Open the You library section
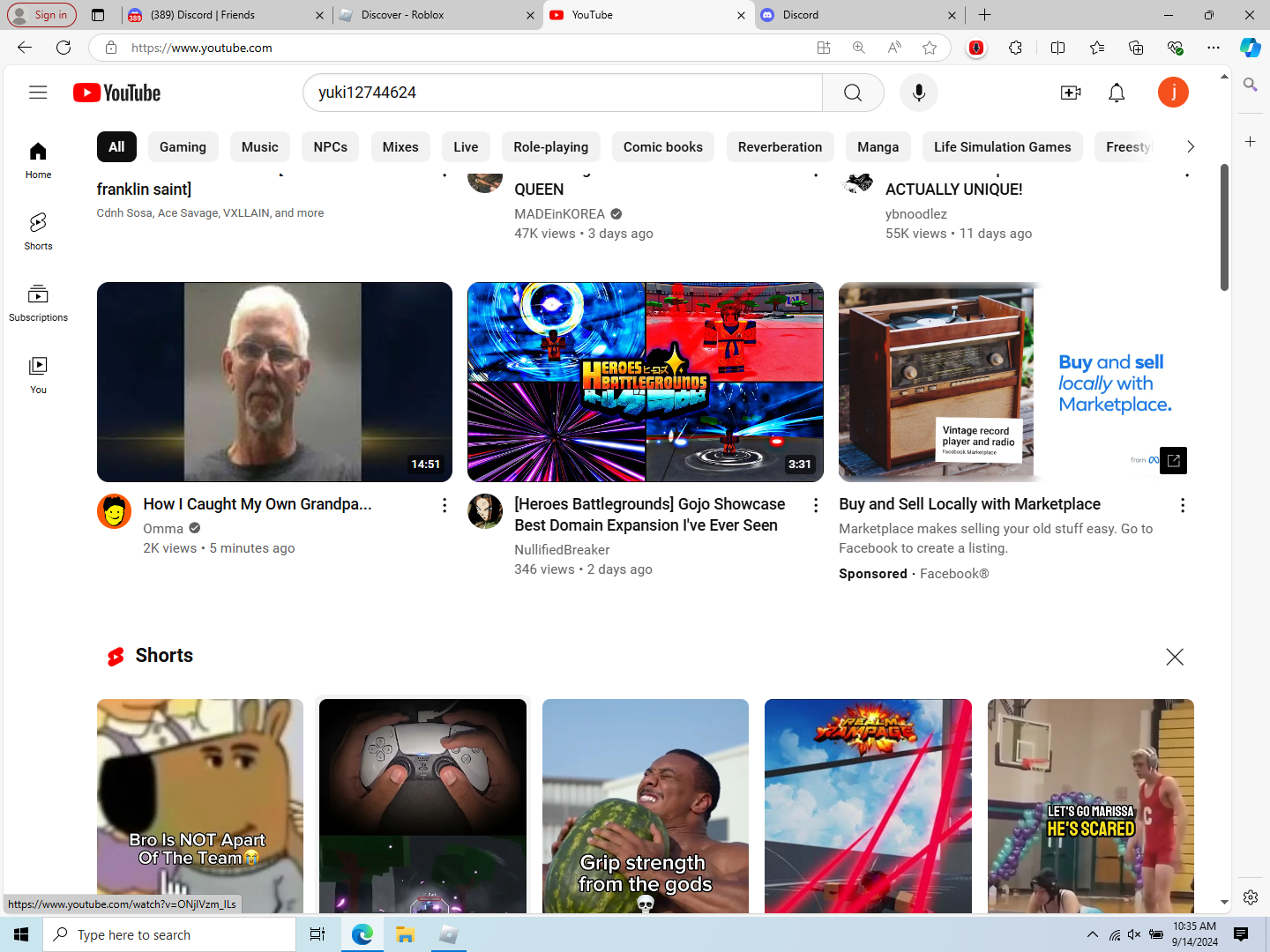This screenshot has height=952, width=1270. click(x=38, y=376)
